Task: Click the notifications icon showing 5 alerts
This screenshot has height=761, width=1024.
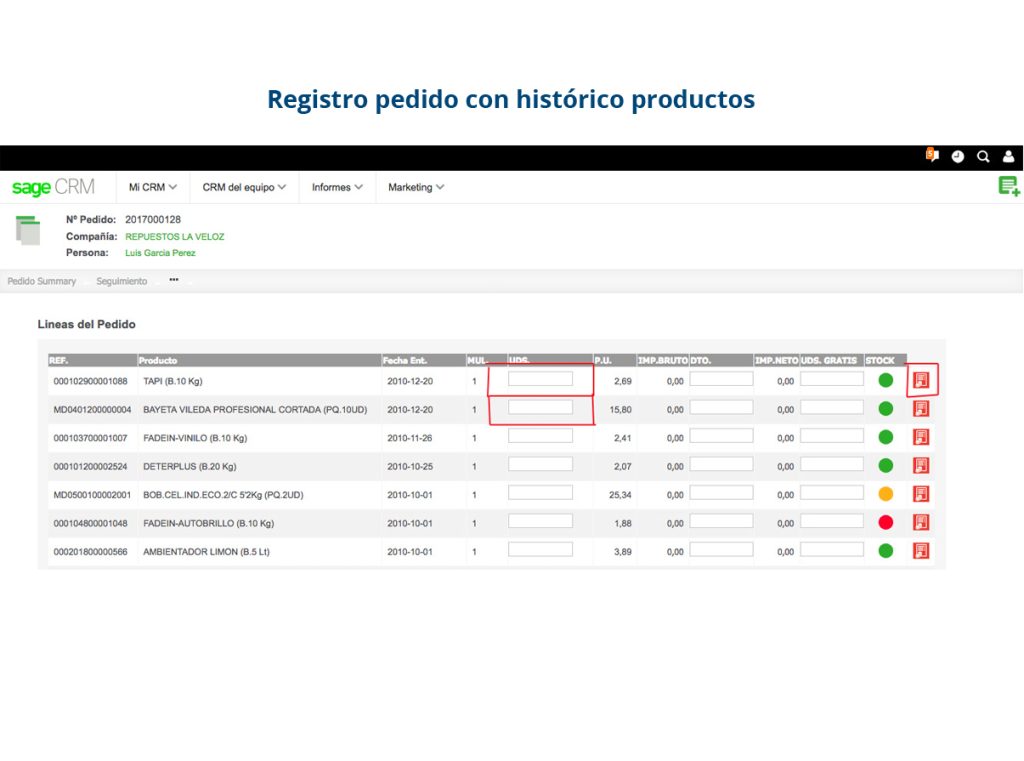Action: [931, 156]
